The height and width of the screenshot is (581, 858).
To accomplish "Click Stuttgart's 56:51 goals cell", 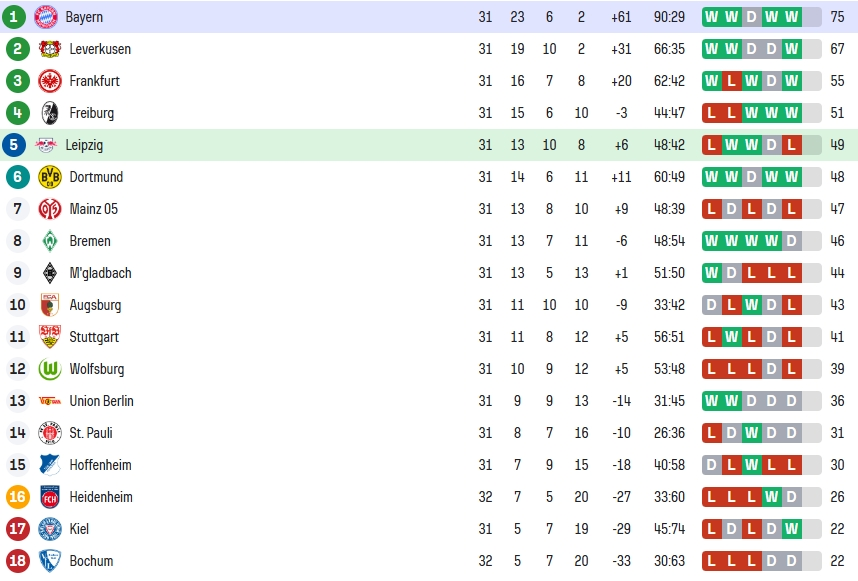I will [669, 337].
